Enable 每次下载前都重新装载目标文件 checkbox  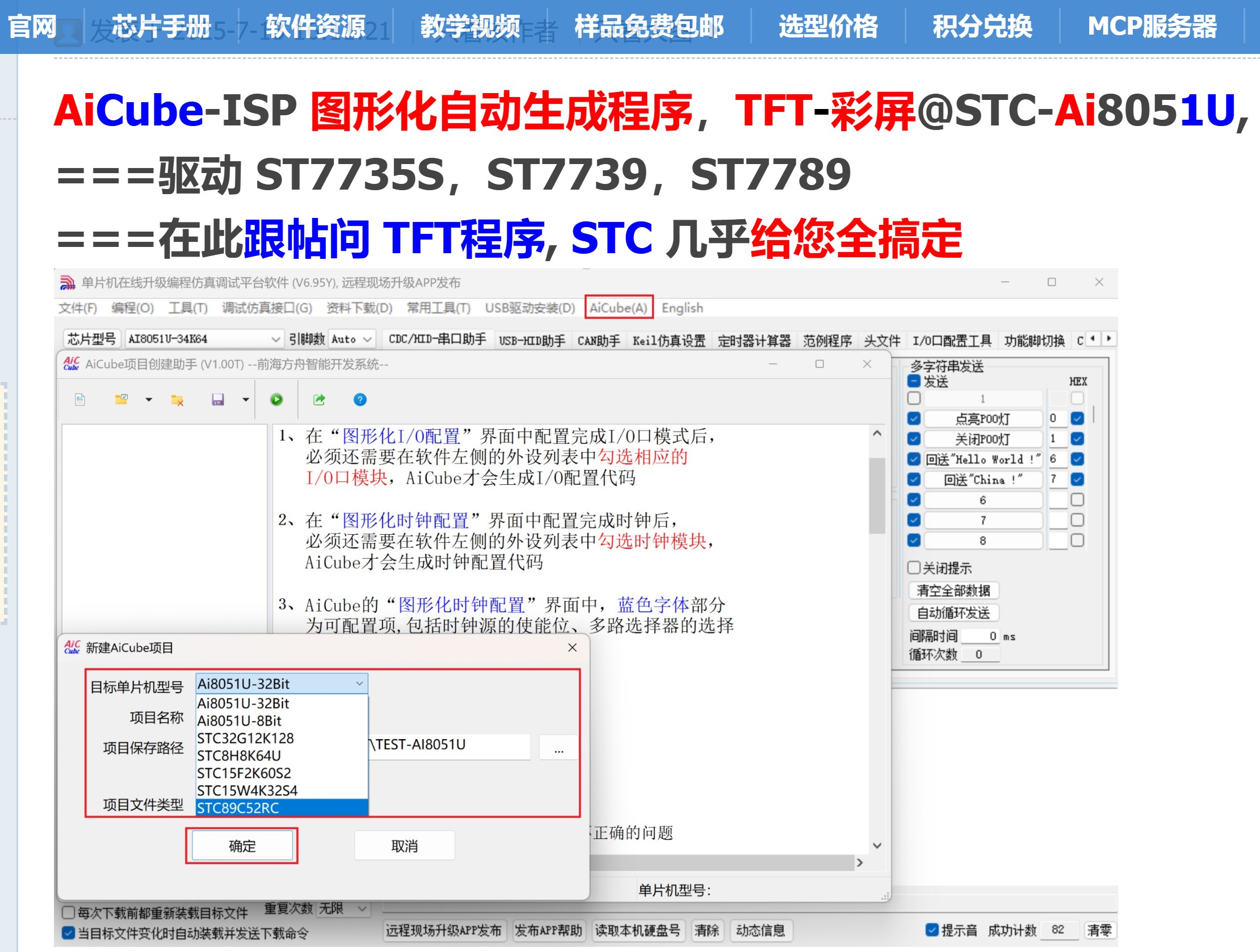(68, 913)
